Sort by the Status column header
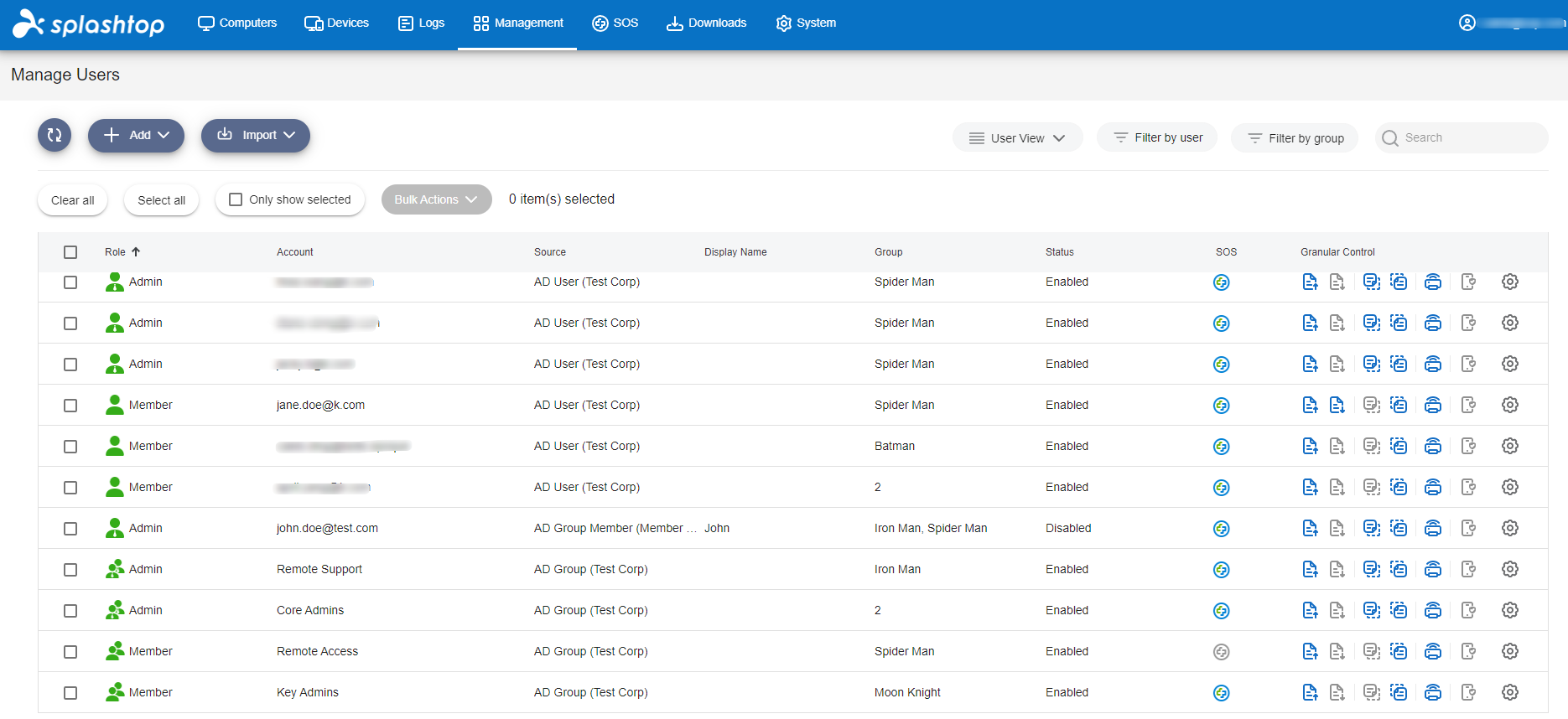 point(1060,252)
